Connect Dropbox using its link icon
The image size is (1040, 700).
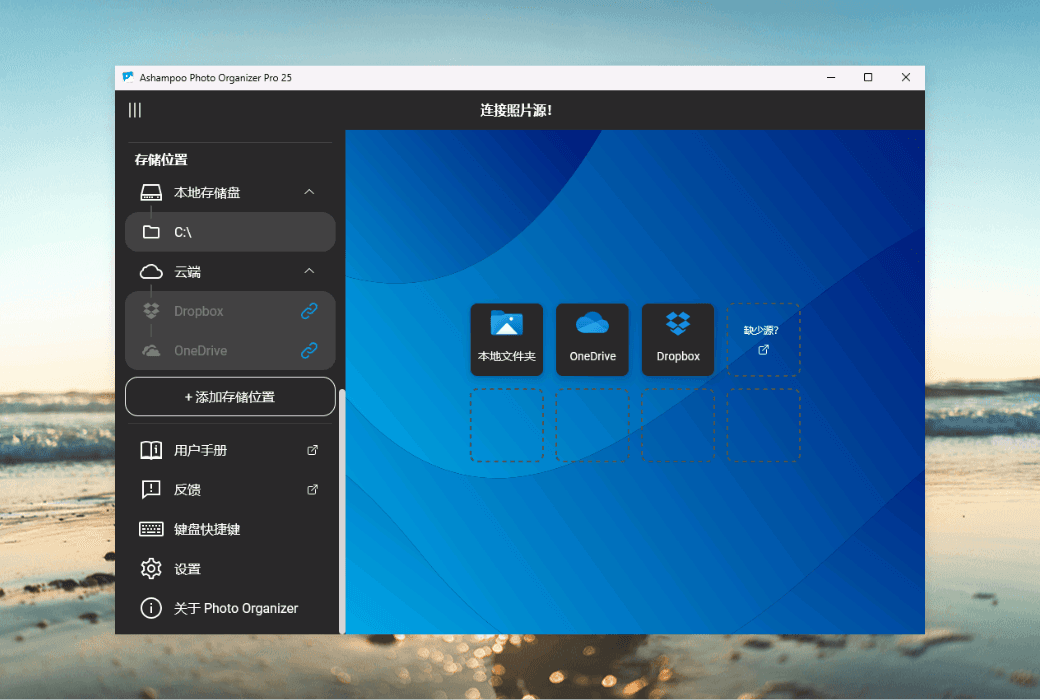[x=309, y=311]
